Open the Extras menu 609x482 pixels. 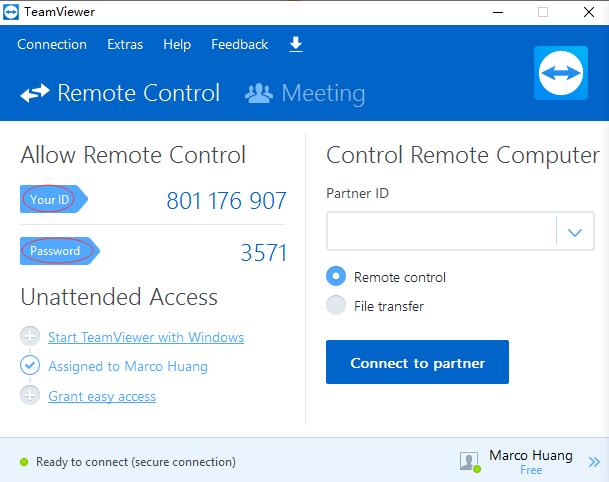pos(125,44)
